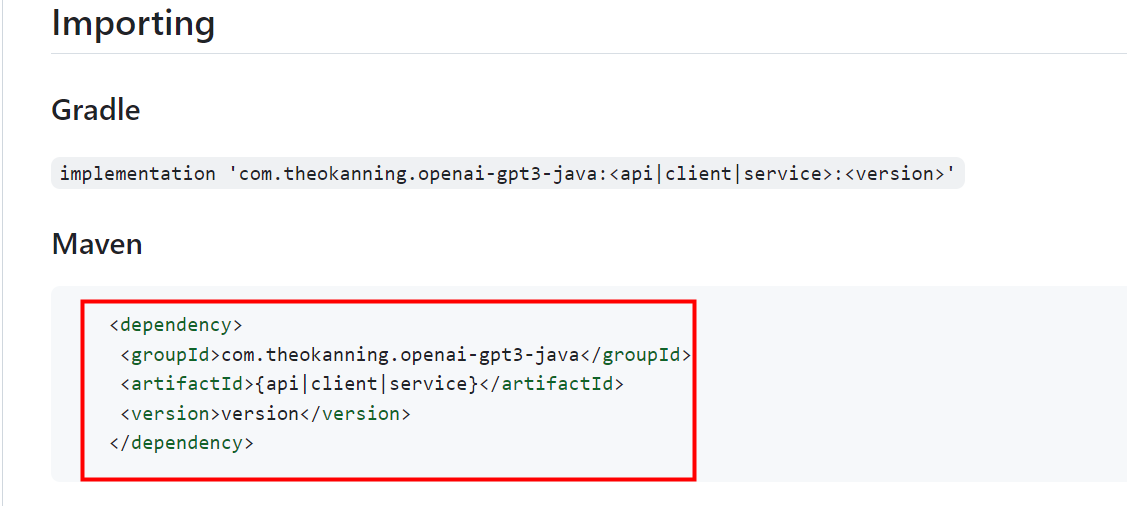The height and width of the screenshot is (506, 1127).
Task: Click the Maven subsection heading
Action: point(97,244)
